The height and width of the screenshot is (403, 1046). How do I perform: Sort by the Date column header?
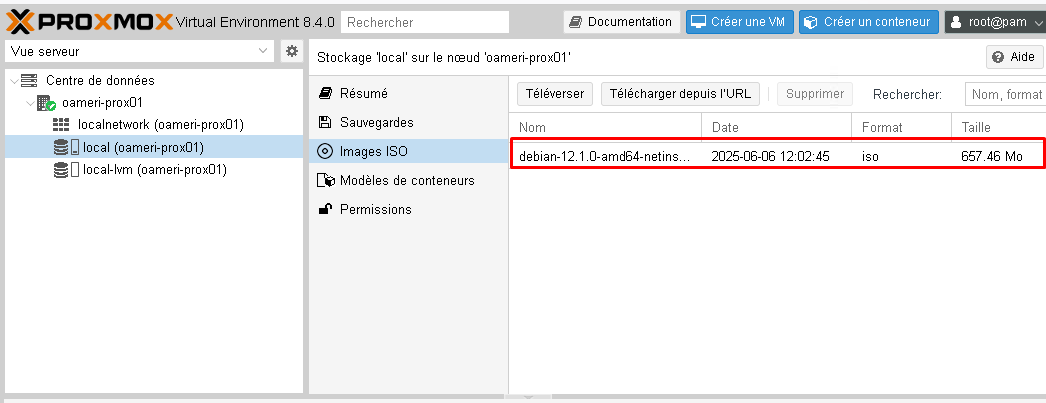(x=776, y=127)
